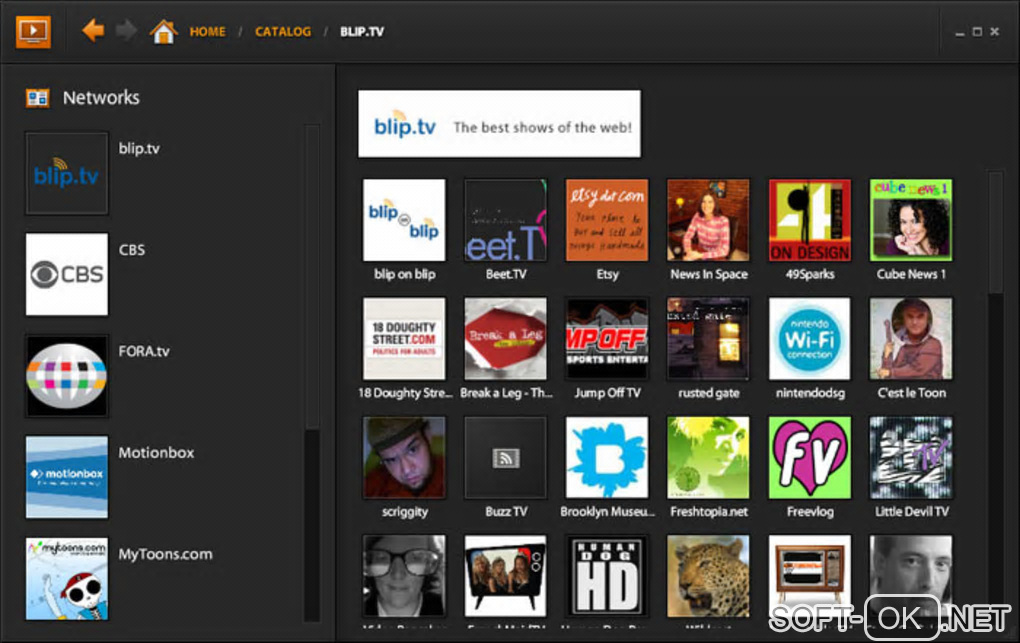
Task: Open the rusted gate channel
Action: pos(708,338)
